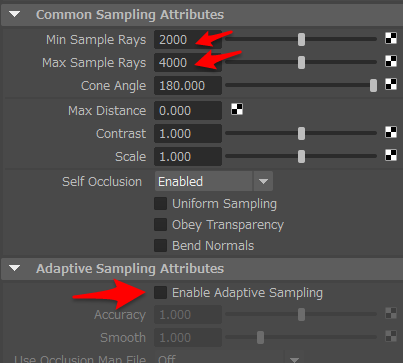Click the Max Distance value field
403x363 pixels.
tap(188, 111)
